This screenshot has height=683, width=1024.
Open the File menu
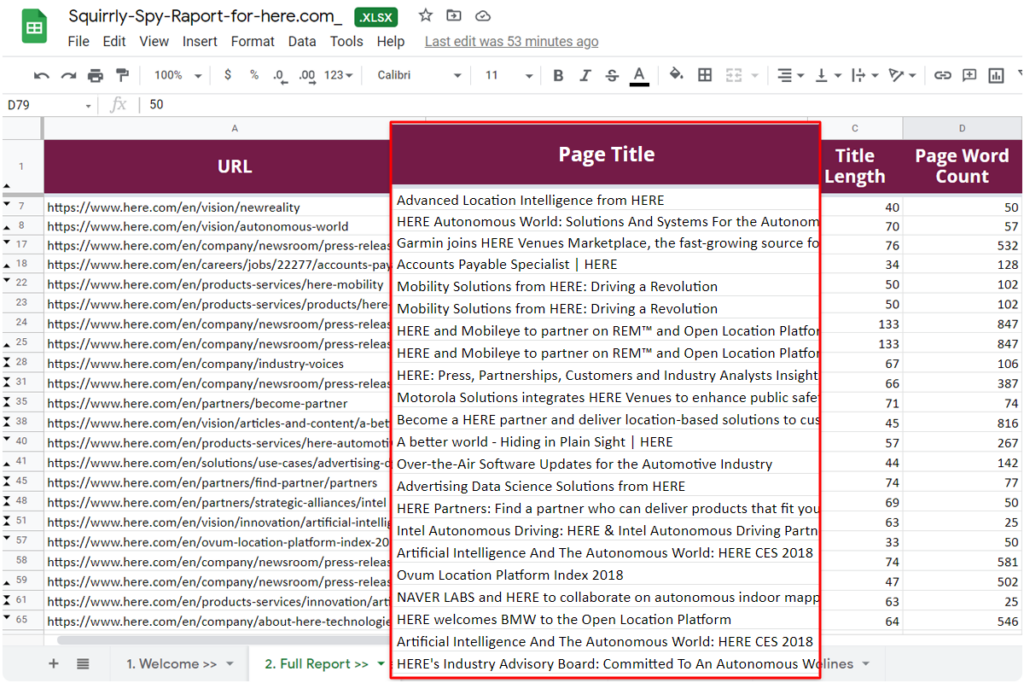pos(78,42)
